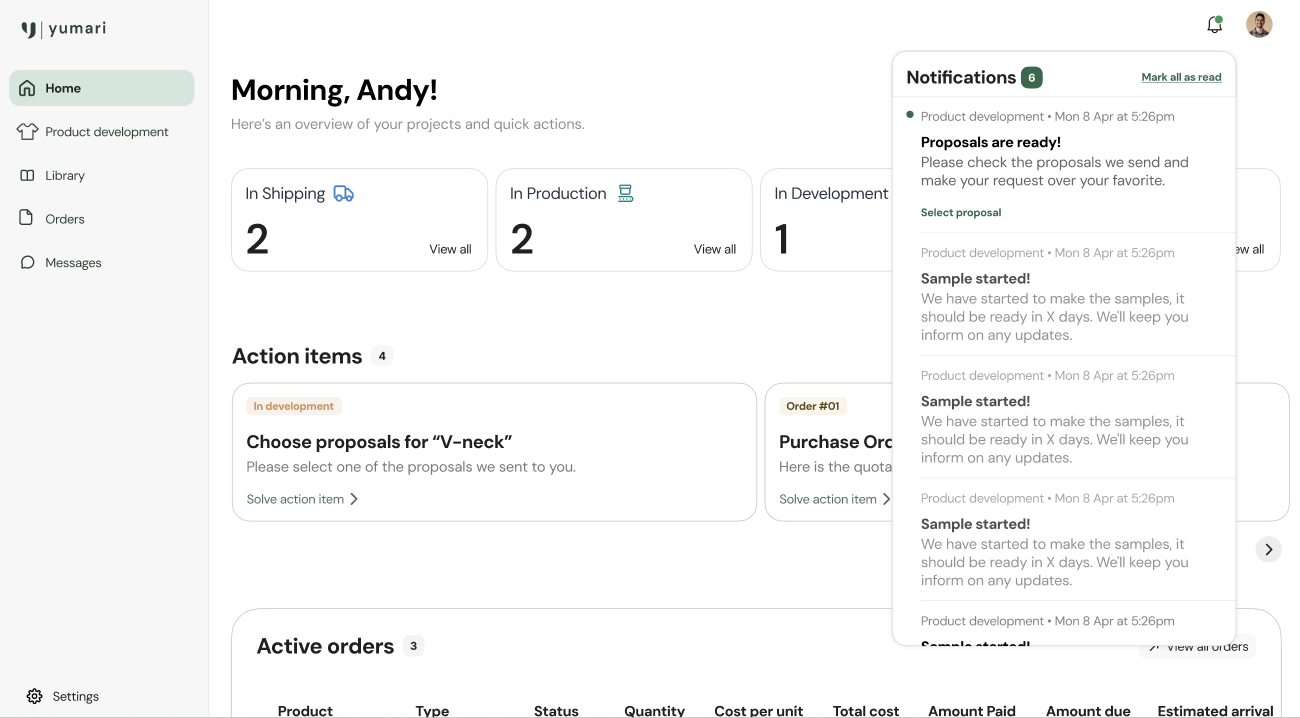
Task: Click the In Shipping truck icon
Action: (343, 194)
